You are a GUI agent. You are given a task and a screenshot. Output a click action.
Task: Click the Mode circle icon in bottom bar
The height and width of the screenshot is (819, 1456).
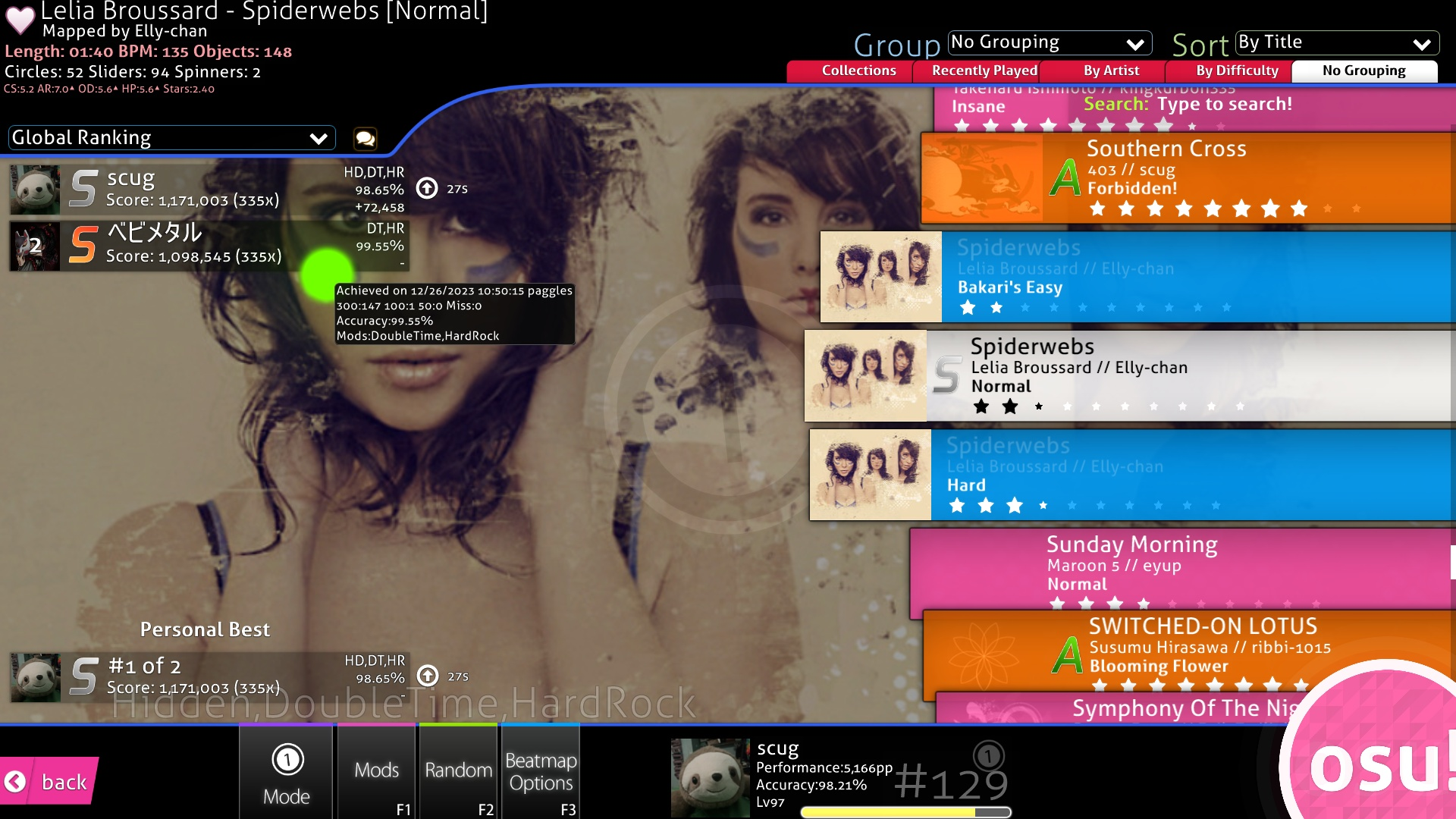(x=287, y=759)
